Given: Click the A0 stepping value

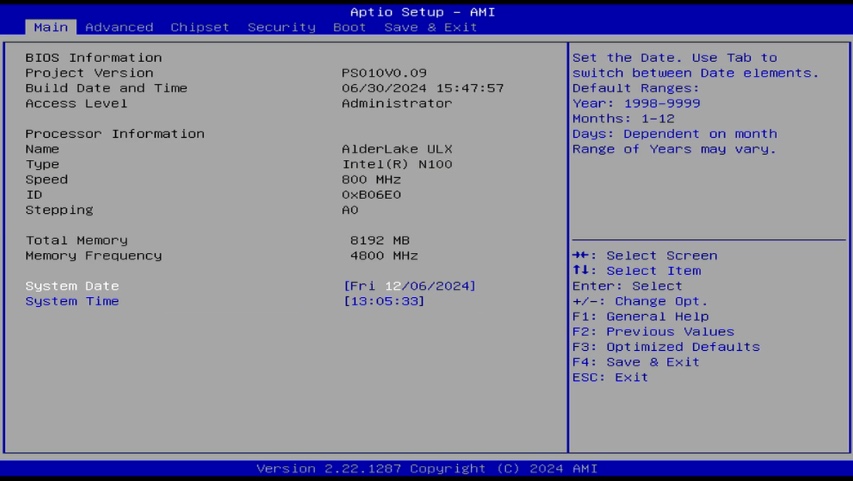Looking at the screenshot, I should [350, 209].
